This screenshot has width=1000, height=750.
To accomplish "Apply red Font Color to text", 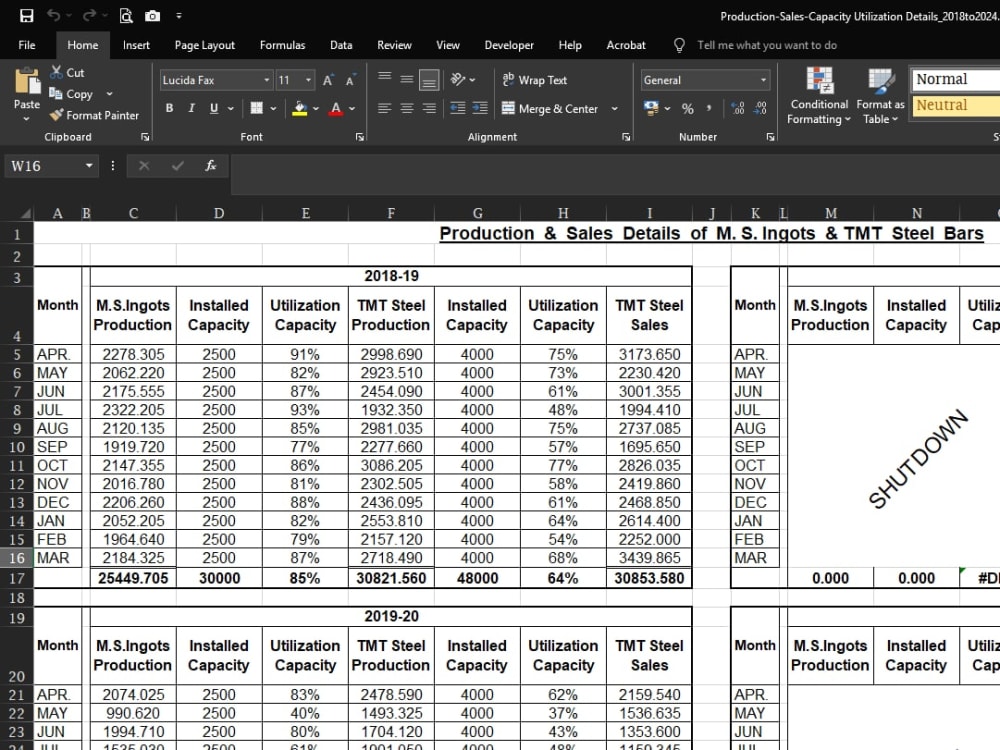I will (x=336, y=108).
